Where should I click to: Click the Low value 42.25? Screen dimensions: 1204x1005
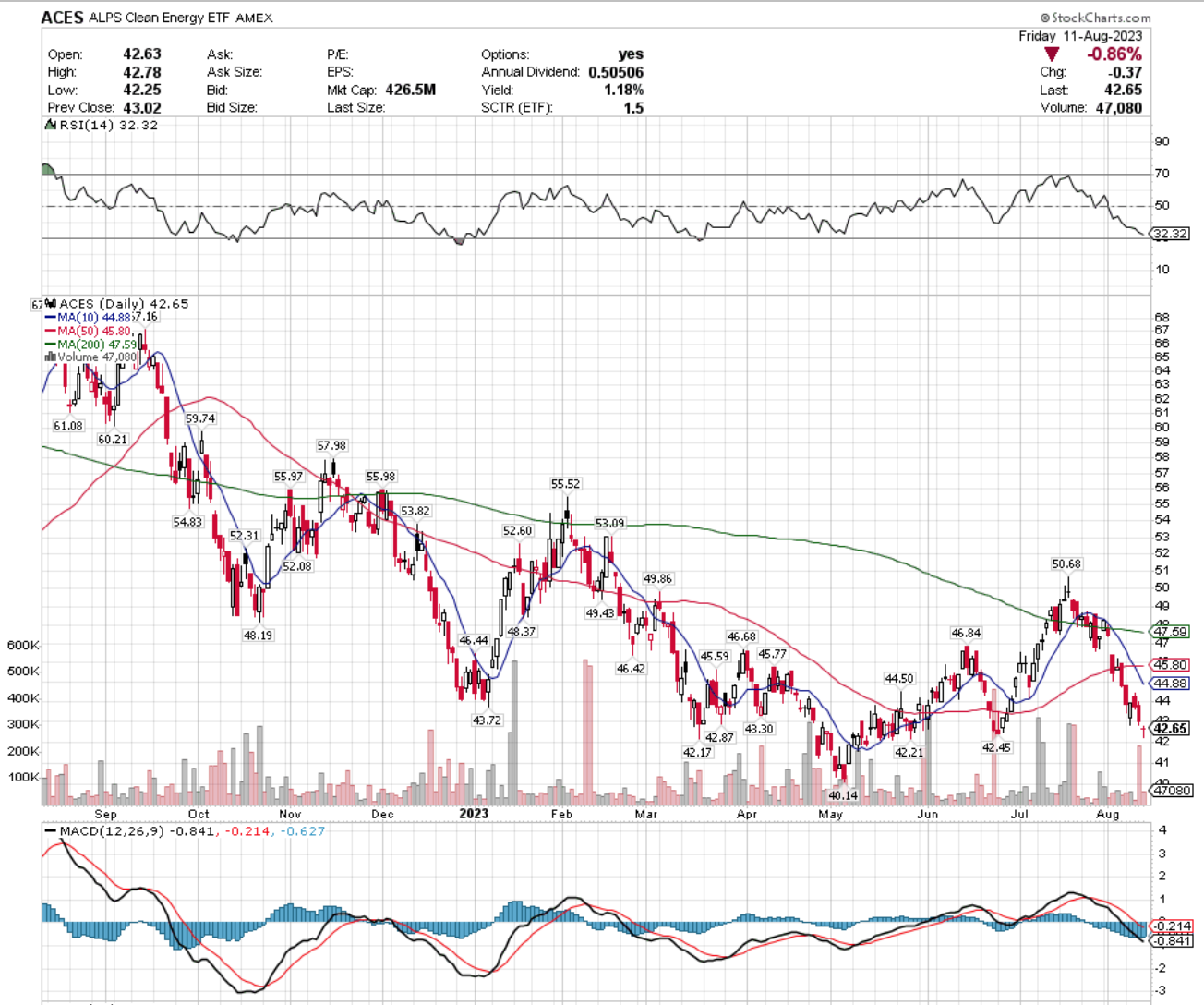click(x=142, y=90)
